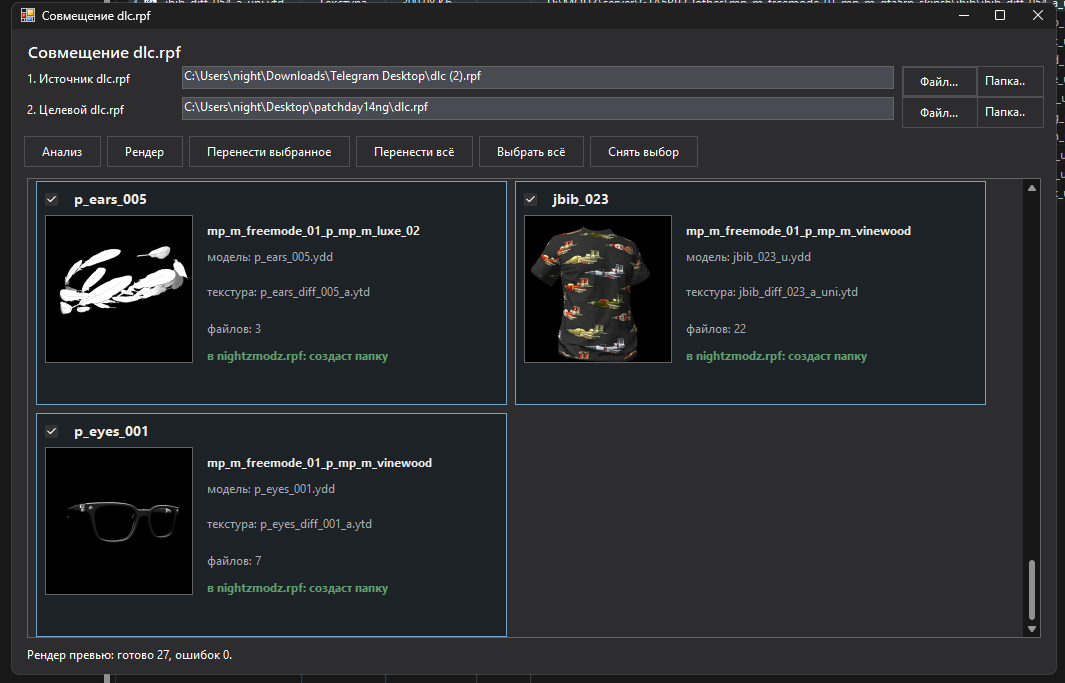Click Файл... button for target dlc.rpf
The width and height of the screenshot is (1065, 683).
tap(939, 113)
